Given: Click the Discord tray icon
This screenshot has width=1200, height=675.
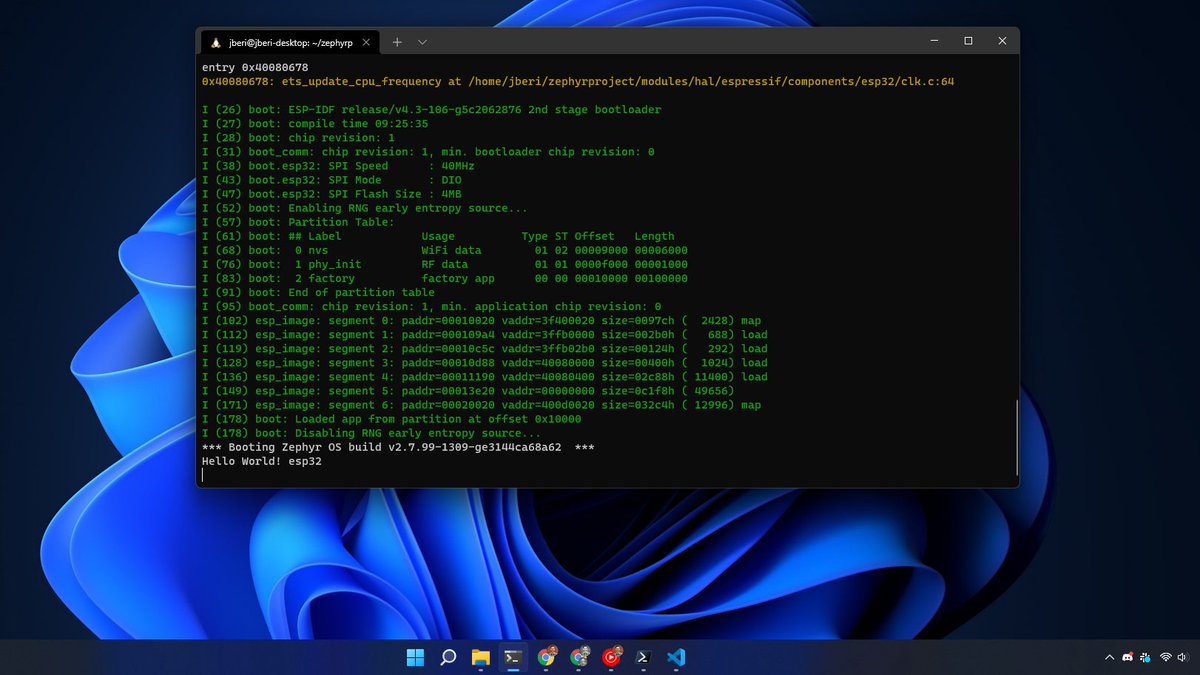Looking at the screenshot, I should pyautogui.click(x=1127, y=657).
